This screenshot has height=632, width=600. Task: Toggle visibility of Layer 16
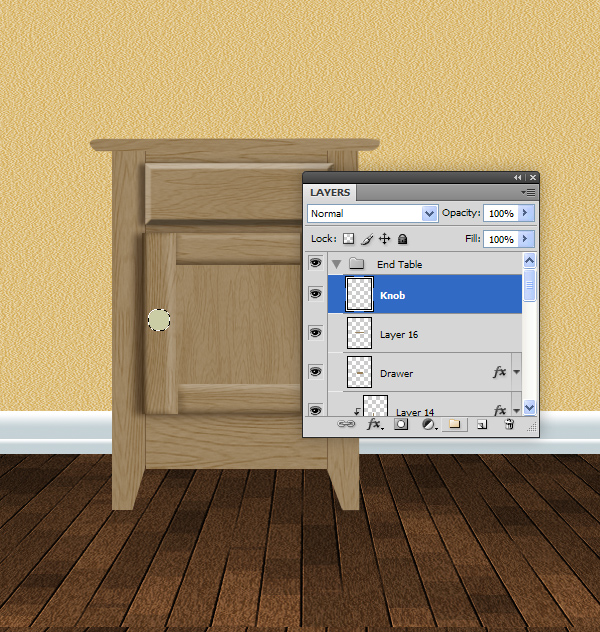click(x=316, y=333)
